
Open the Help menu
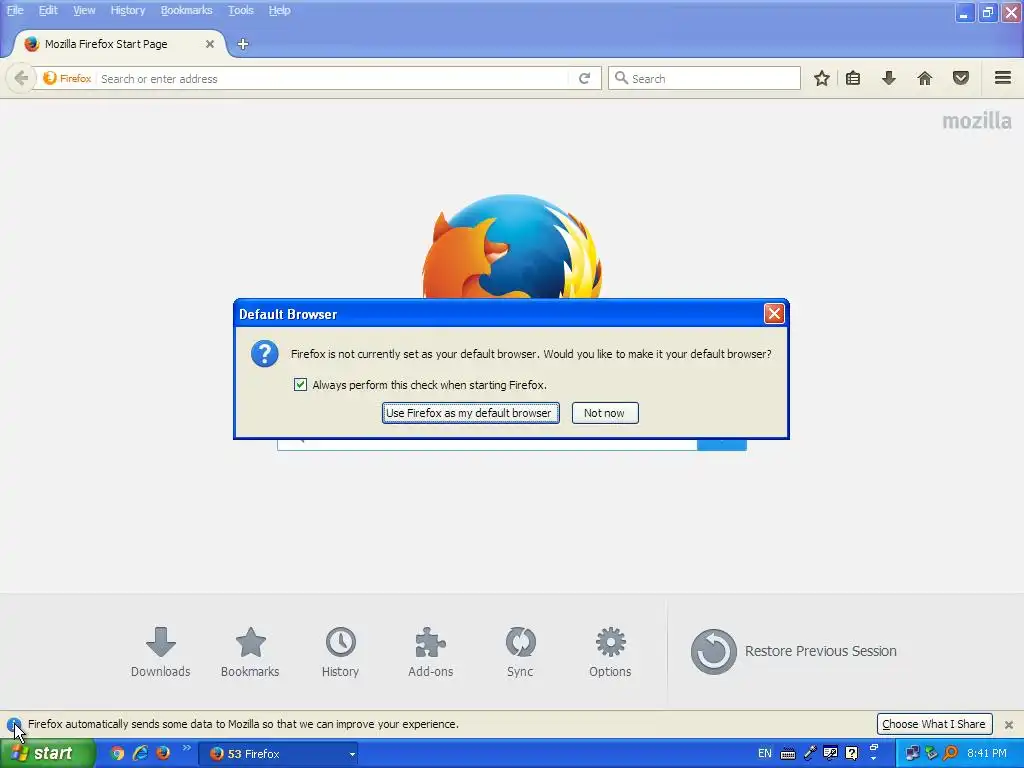(279, 10)
